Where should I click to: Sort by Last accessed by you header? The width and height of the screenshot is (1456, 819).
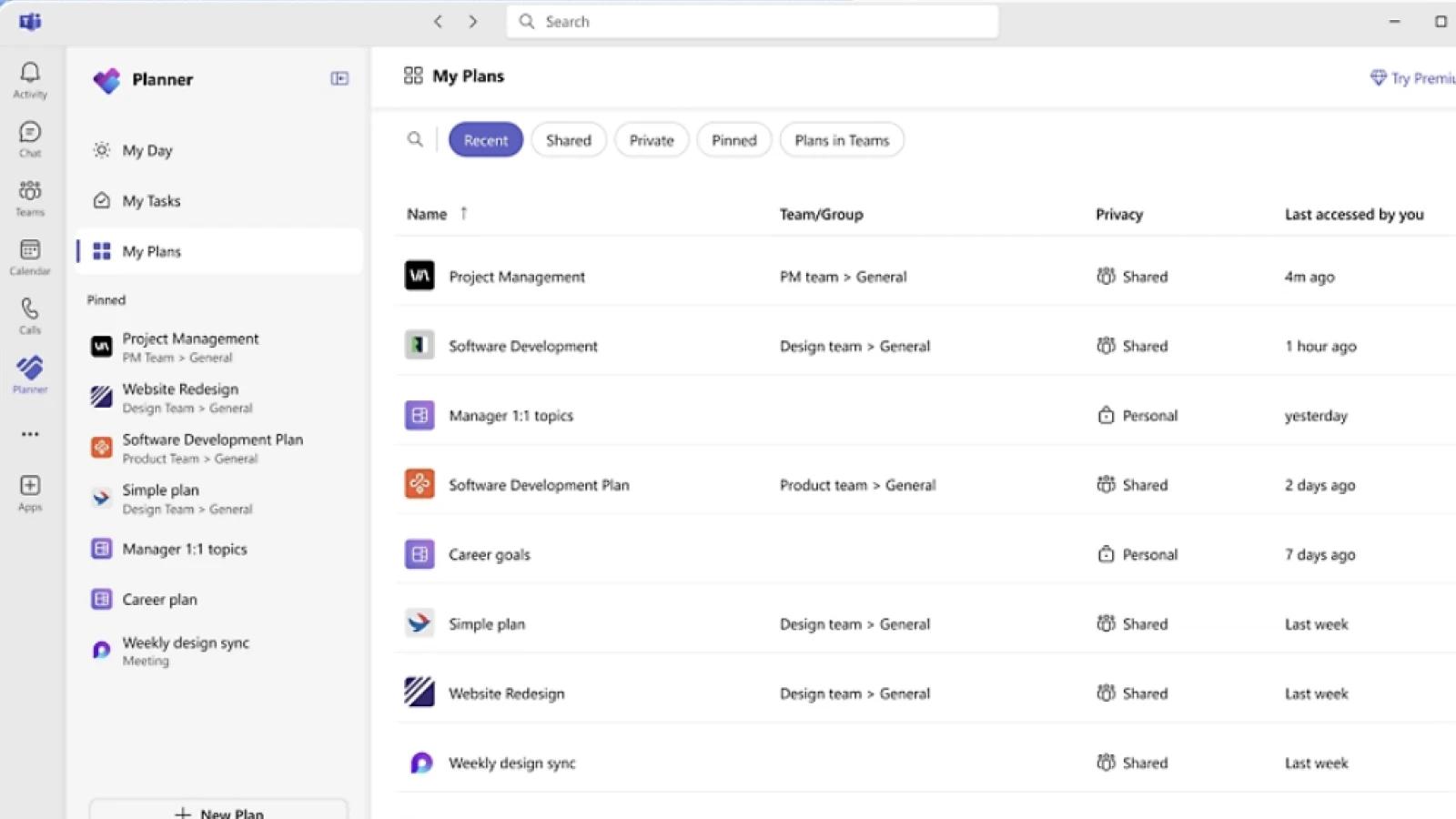(1354, 214)
